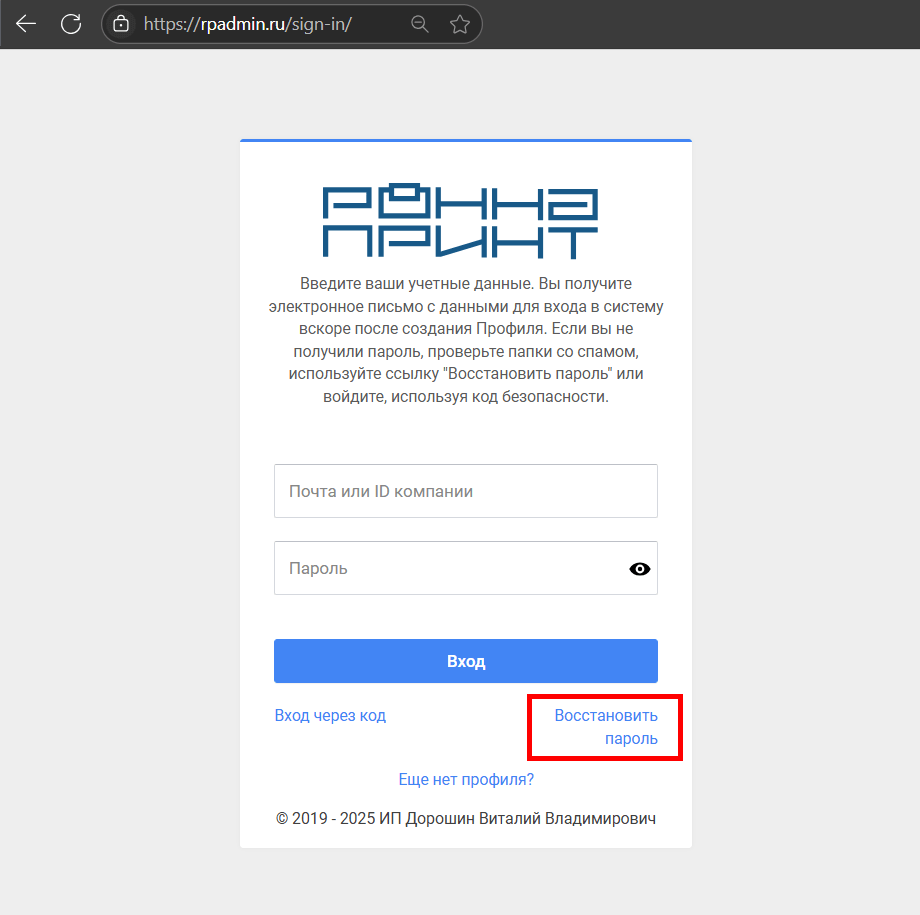The image size is (920, 915).
Task: Open zoom options magnifier in address bar
Action: 420,24
